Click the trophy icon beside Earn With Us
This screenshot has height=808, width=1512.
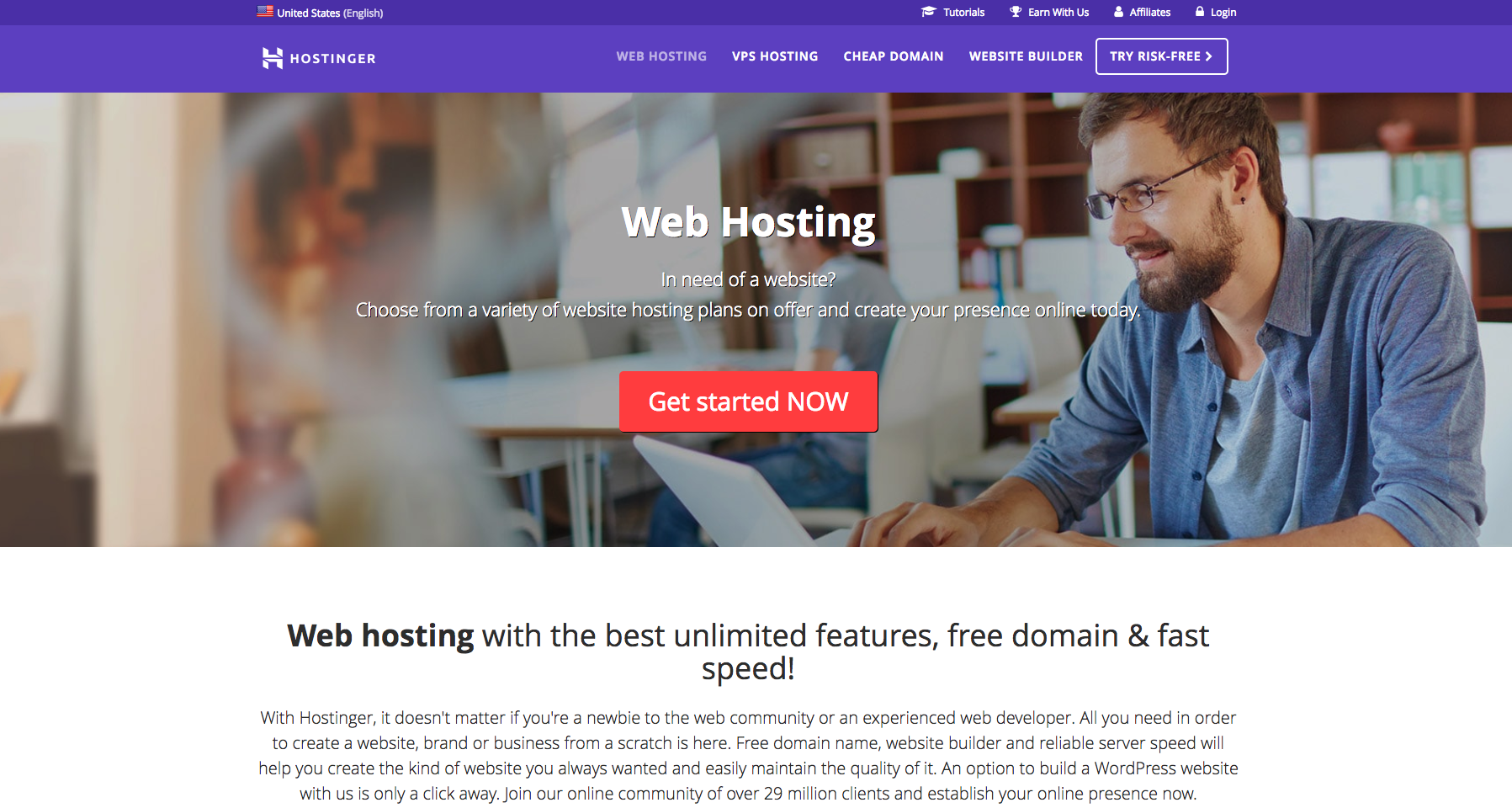point(1016,12)
